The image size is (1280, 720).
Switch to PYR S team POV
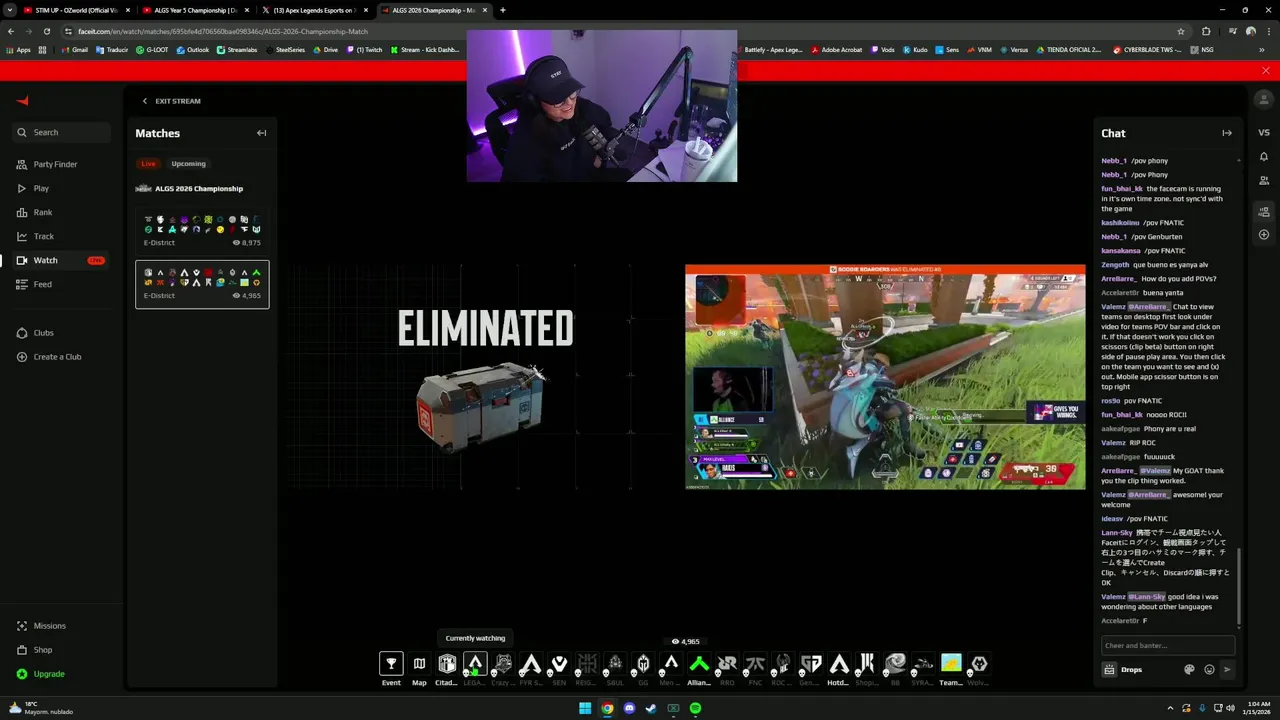[x=531, y=664]
